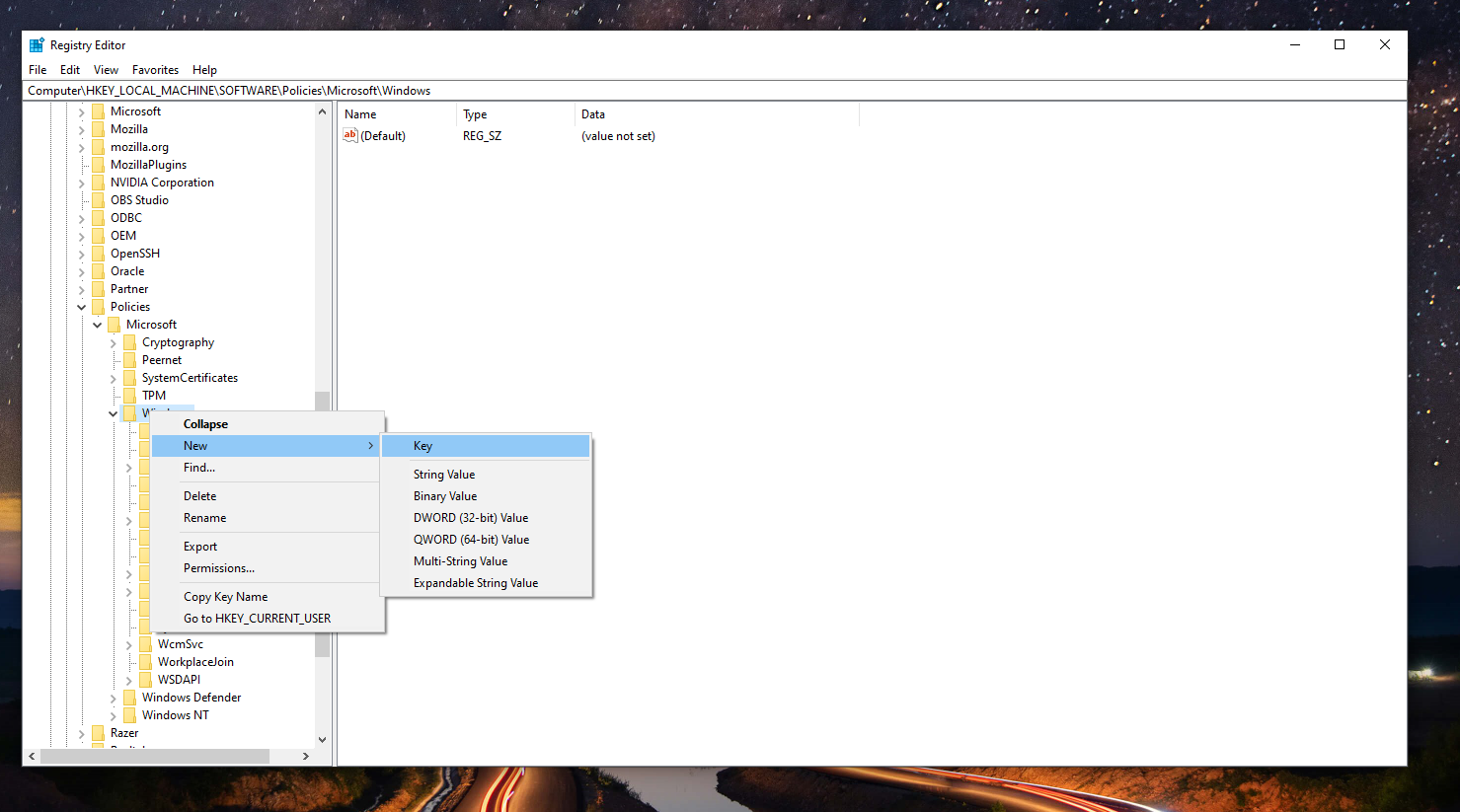The width and height of the screenshot is (1460, 812).
Task: Expand the Windows Defender key
Action: 114,699
